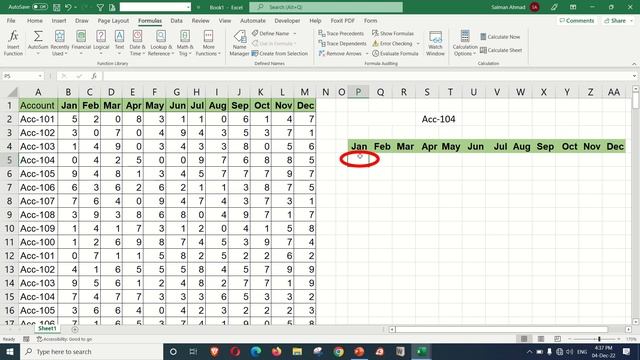
Task: Click the Accessibility status bar entry
Action: 64,339
